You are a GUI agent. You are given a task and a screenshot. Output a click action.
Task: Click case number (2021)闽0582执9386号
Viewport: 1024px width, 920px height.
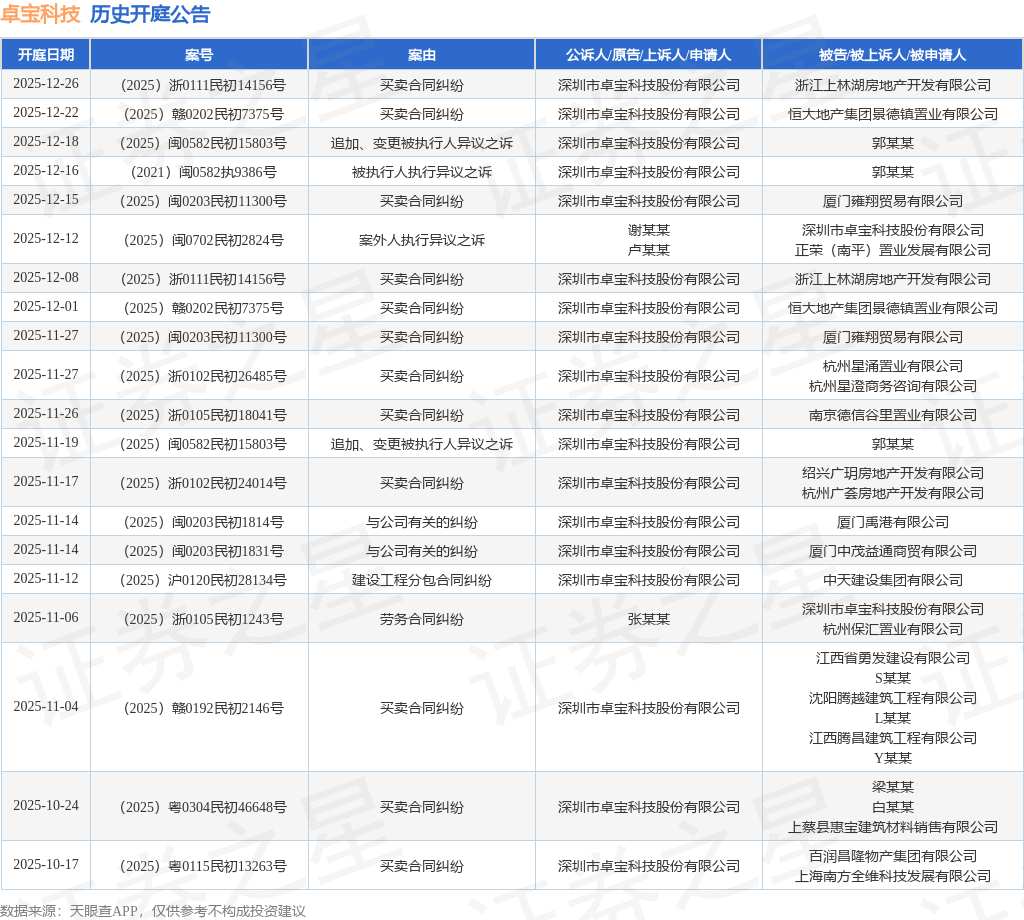tap(204, 172)
